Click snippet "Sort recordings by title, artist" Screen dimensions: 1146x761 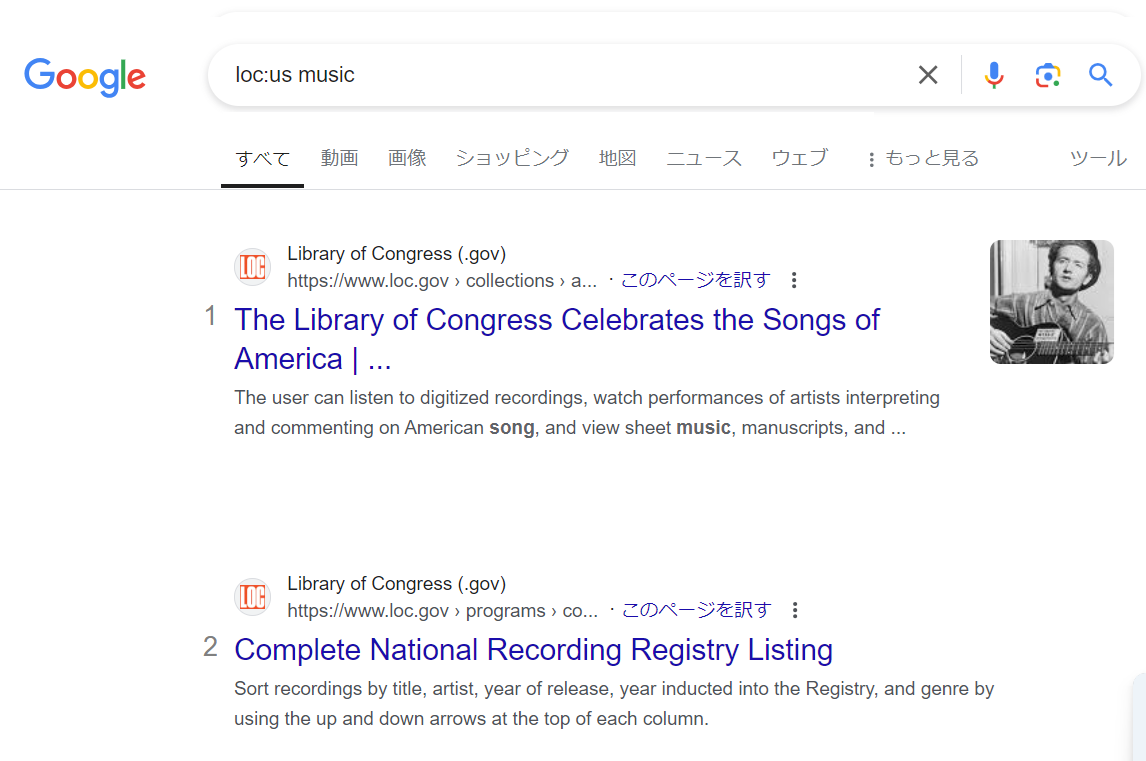click(x=614, y=703)
